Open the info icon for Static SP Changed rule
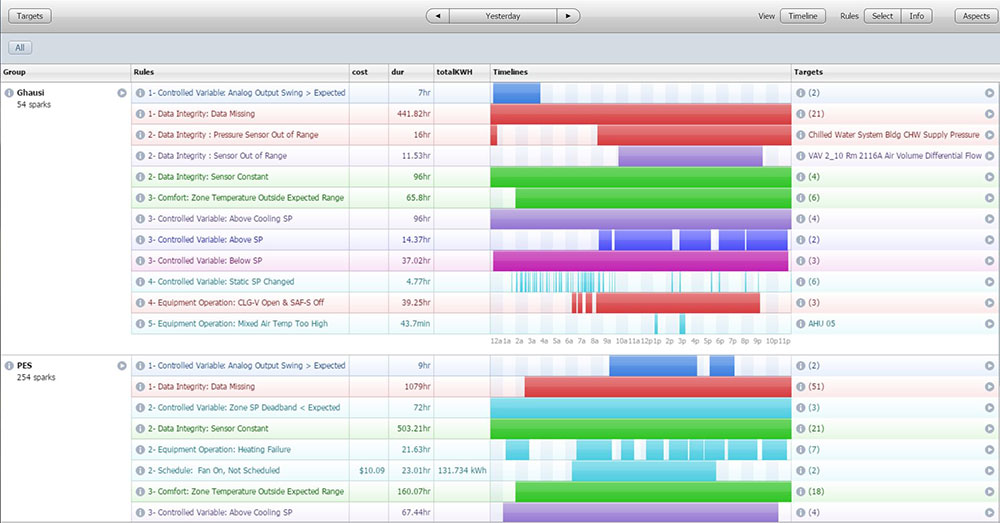The image size is (1000, 523). tap(140, 281)
